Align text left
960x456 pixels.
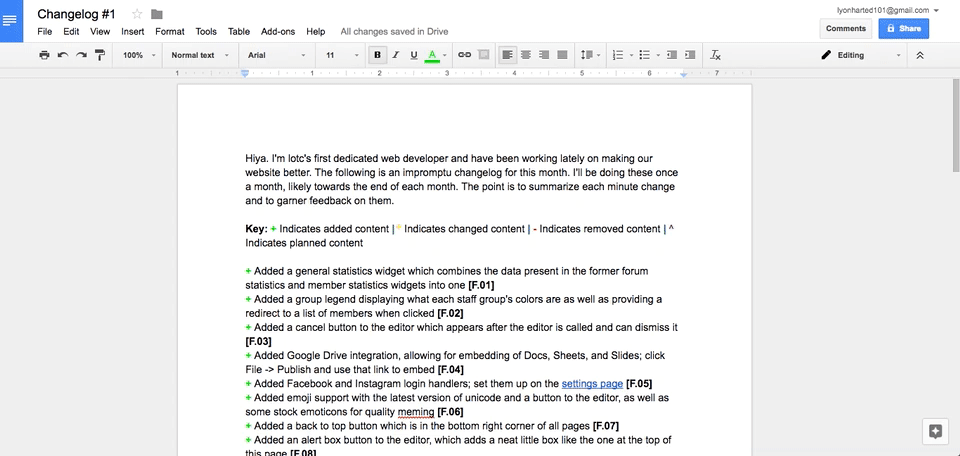pos(507,55)
